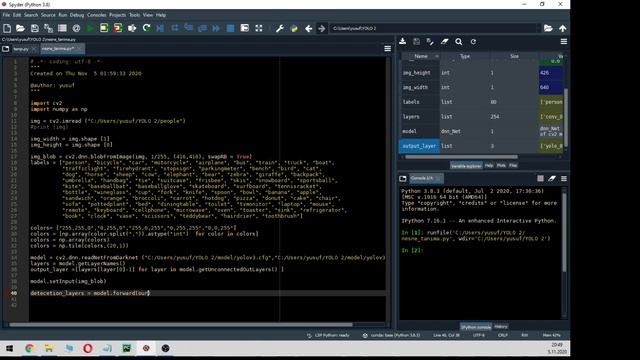Image resolution: width=640 pixels, height=360 pixels.
Task: Click the horizontal scrollbar of Variable Explorer
Action: [x=461, y=157]
